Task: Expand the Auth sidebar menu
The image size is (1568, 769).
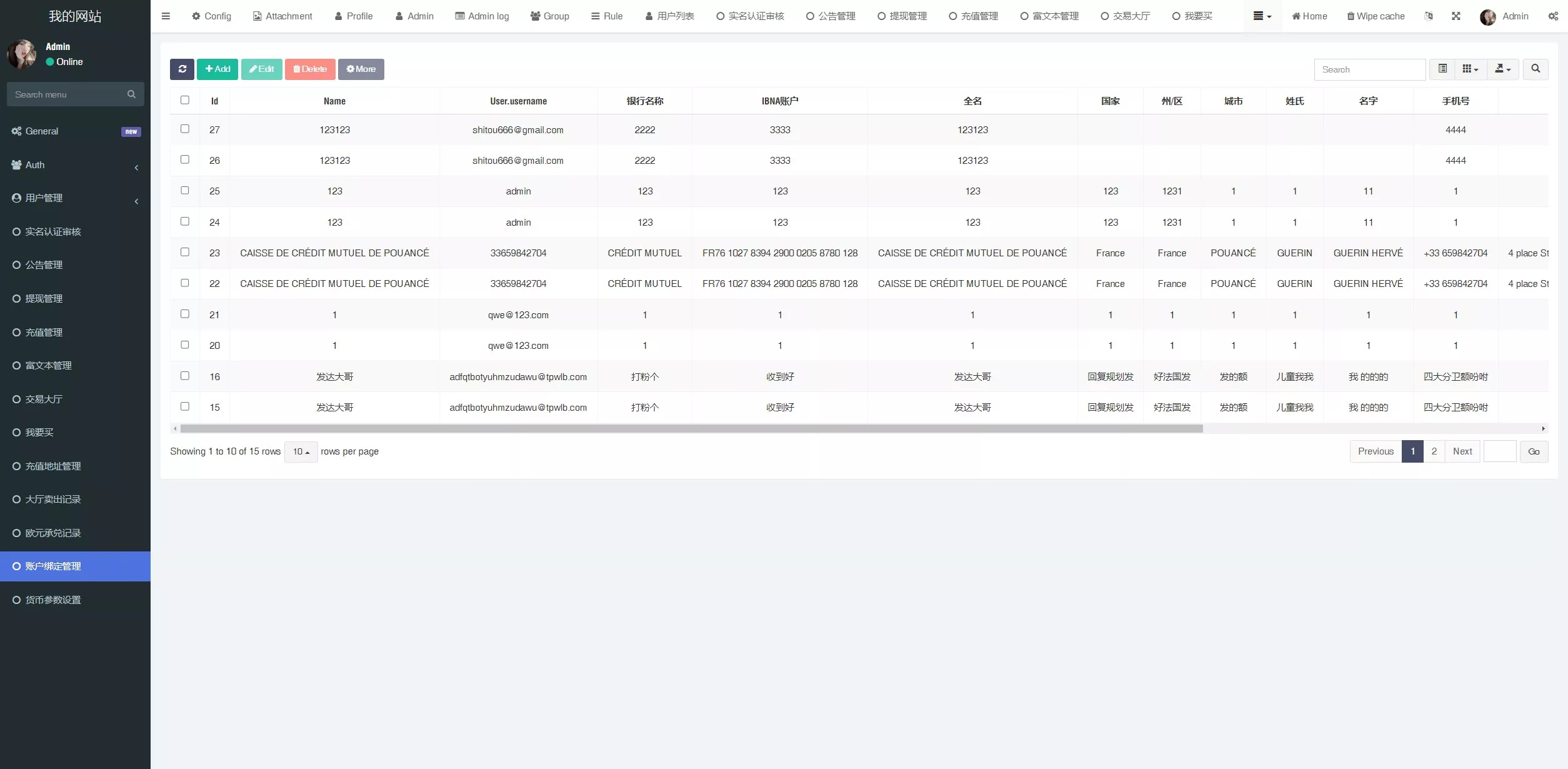Action: point(75,164)
